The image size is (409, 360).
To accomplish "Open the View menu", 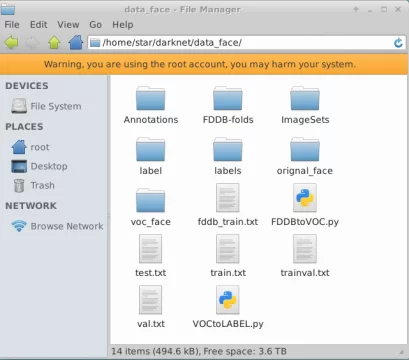I will (x=68, y=25).
